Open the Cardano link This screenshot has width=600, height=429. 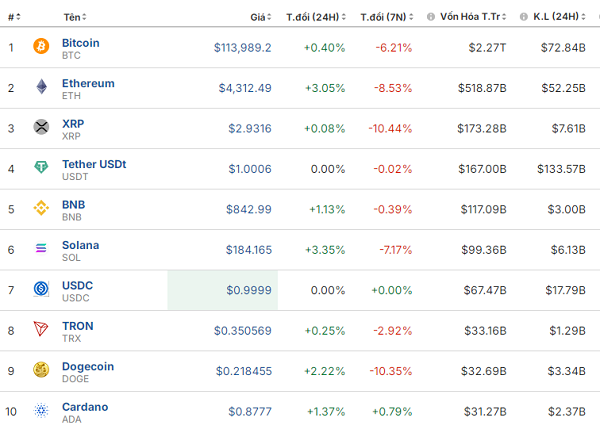coord(85,407)
